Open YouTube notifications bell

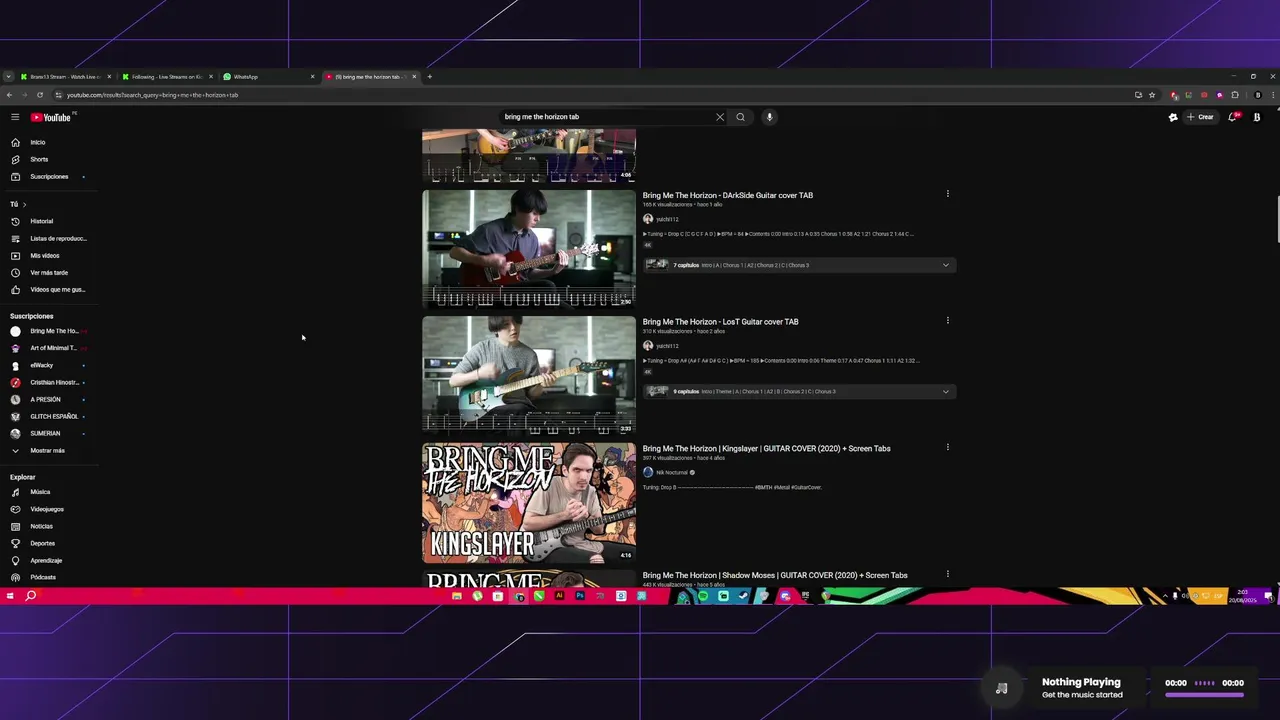(1233, 117)
